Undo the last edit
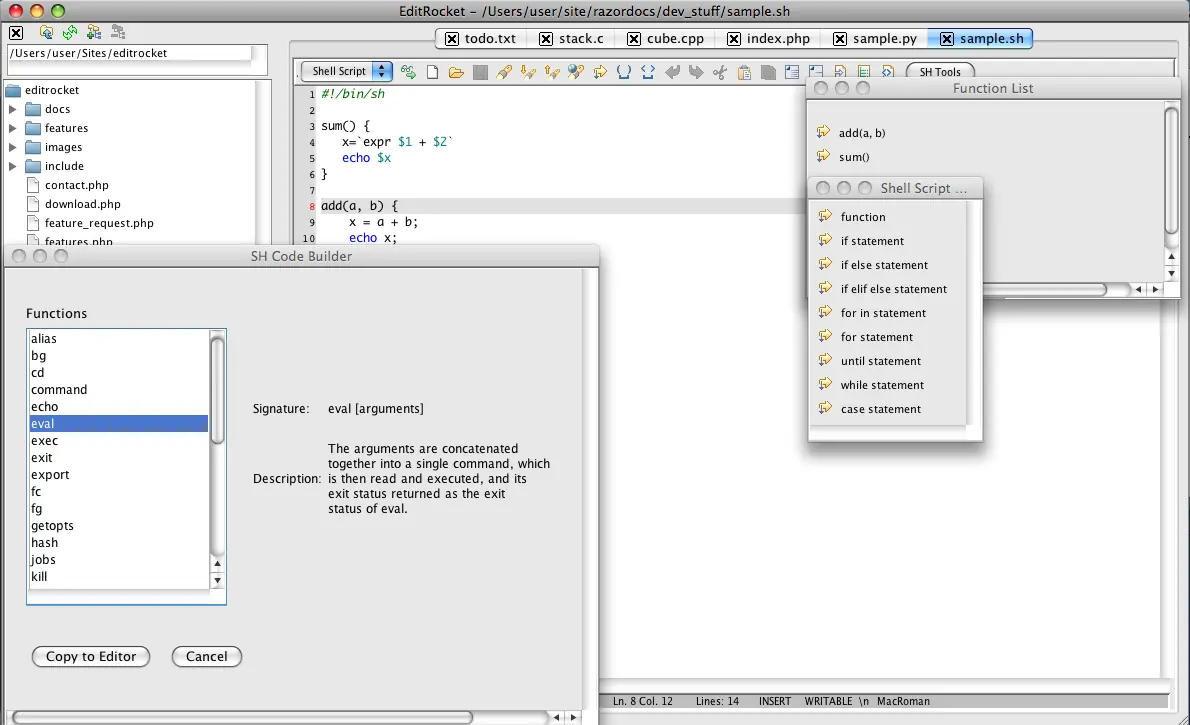 (672, 72)
